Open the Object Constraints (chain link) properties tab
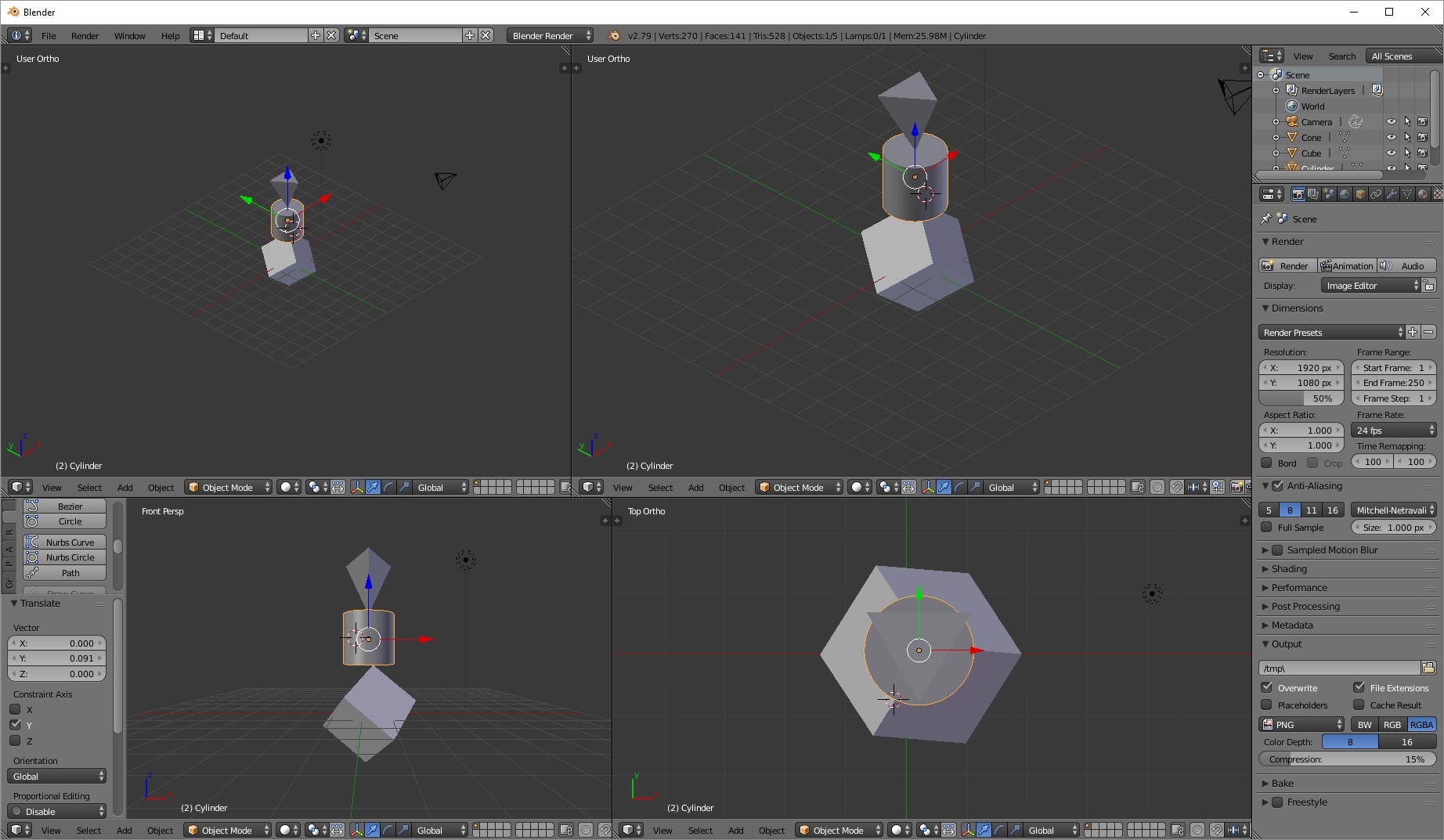 1376,194
